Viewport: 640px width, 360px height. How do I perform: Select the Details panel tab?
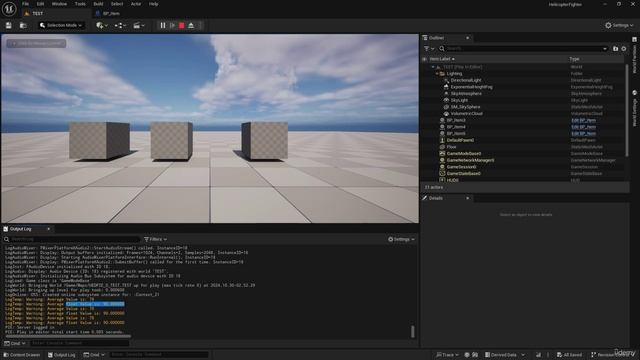[436, 198]
